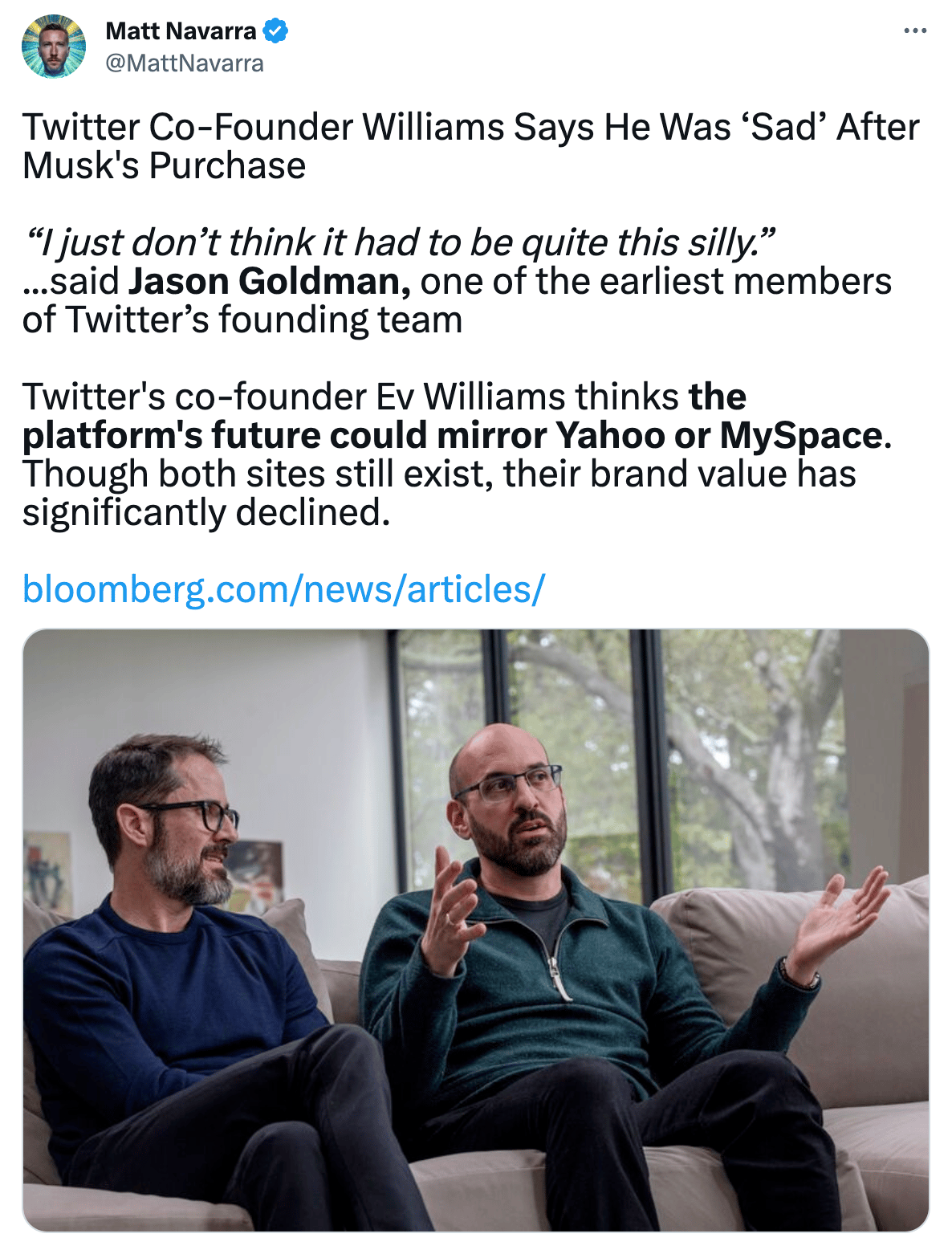The image size is (952, 1254).
Task: Open Matt Navarra's profile avatar
Action: (x=54, y=47)
